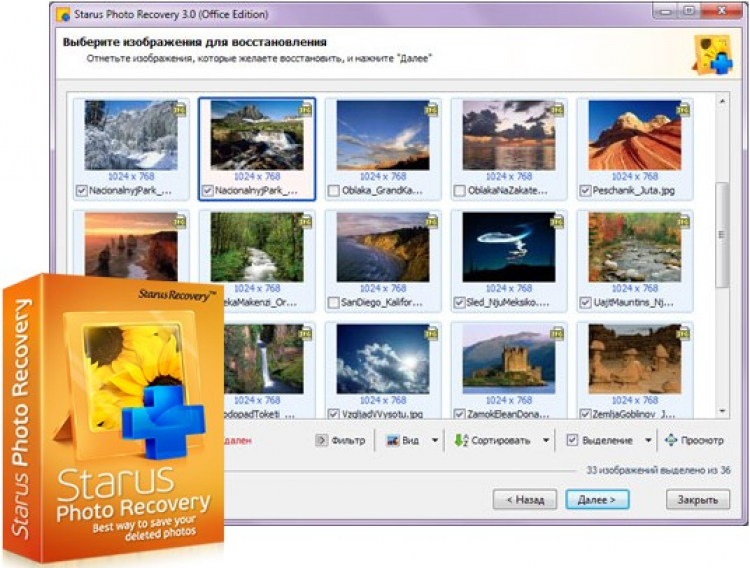Screen dimensions: 750x568
Task: Select the VzgljadVVysotu.jpg clouds thumbnail
Action: pos(383,359)
